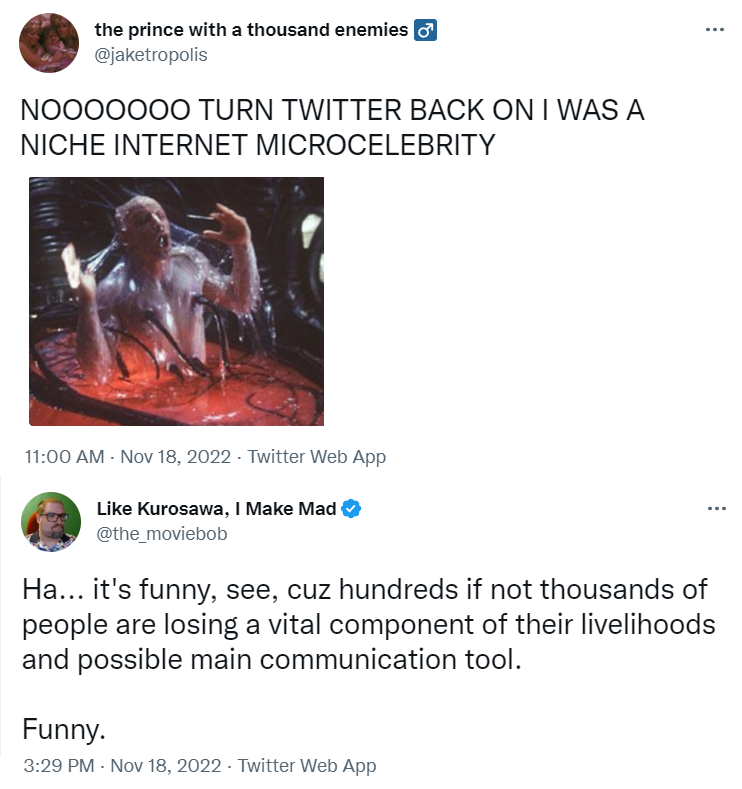Viewport: 742px width, 789px height.
Task: Open the profile "the prince with a thousand enemies"
Action: pyautogui.click(x=251, y=30)
